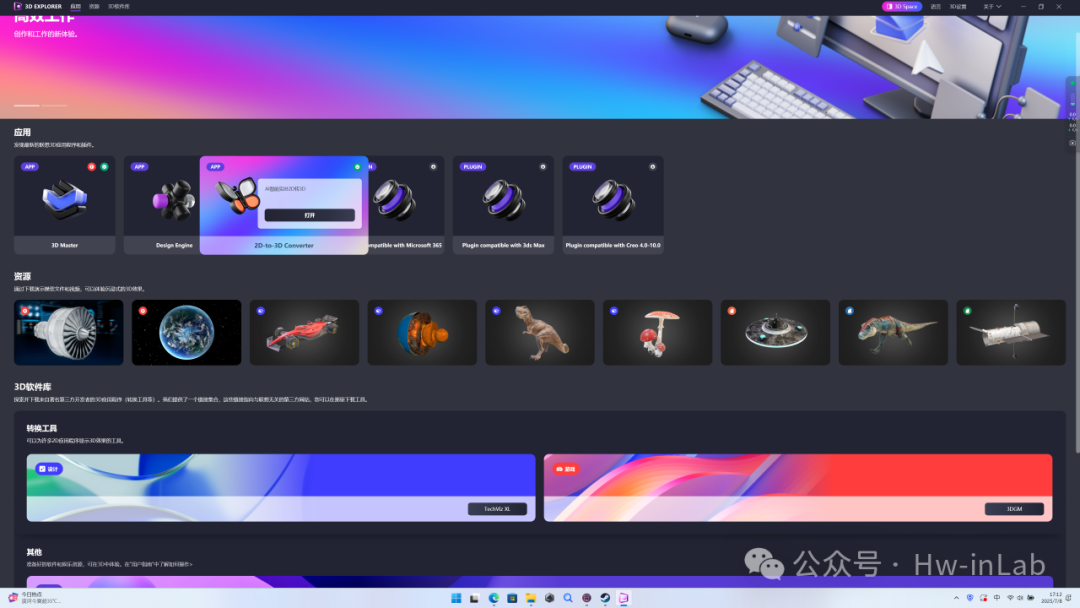The image size is (1080, 608).
Task: Open the Earth globe resource thumbnail
Action: [187, 332]
